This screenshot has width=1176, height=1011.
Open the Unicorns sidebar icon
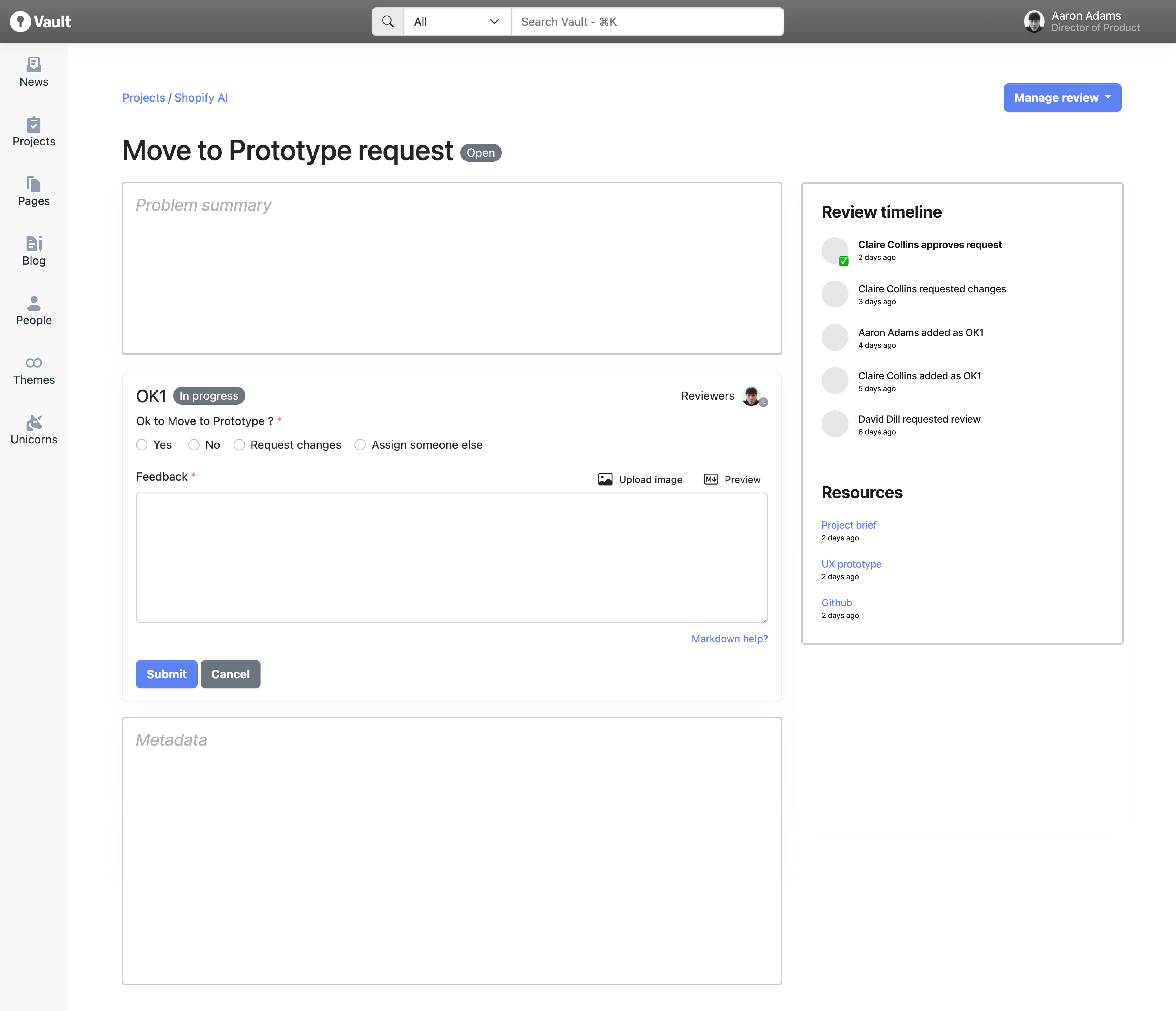point(34,422)
